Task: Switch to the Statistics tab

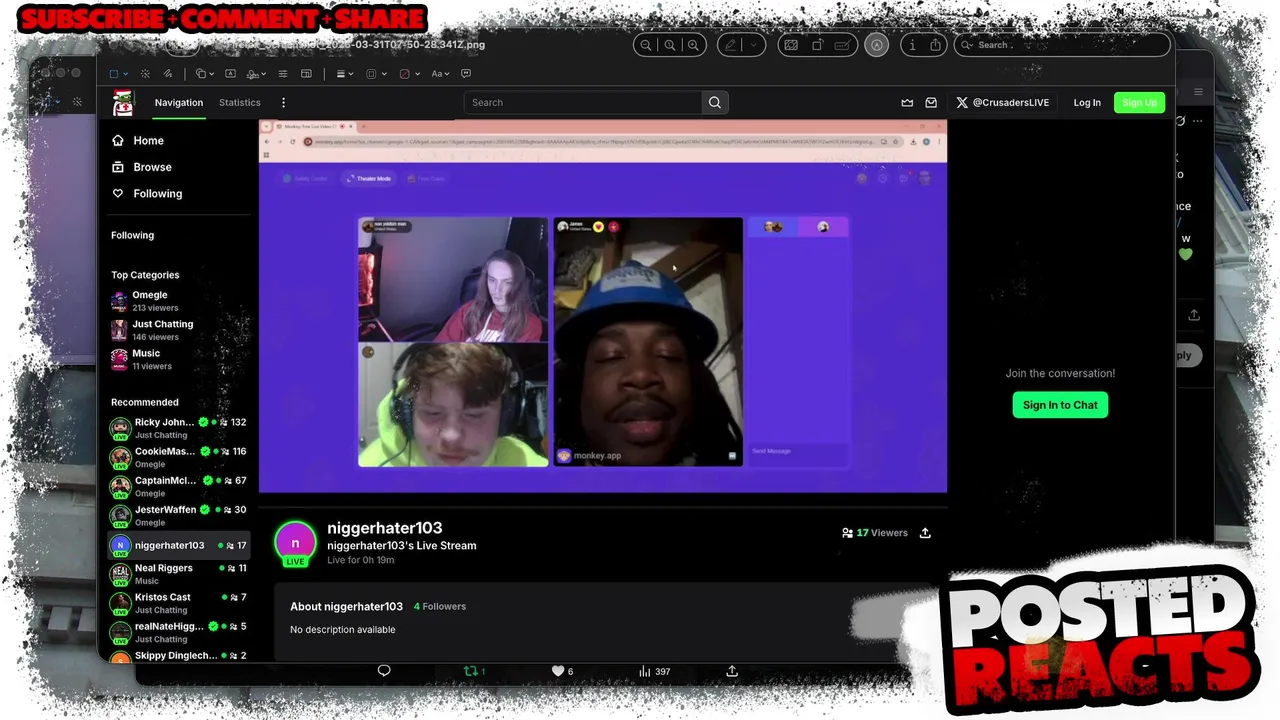Action: pos(240,102)
